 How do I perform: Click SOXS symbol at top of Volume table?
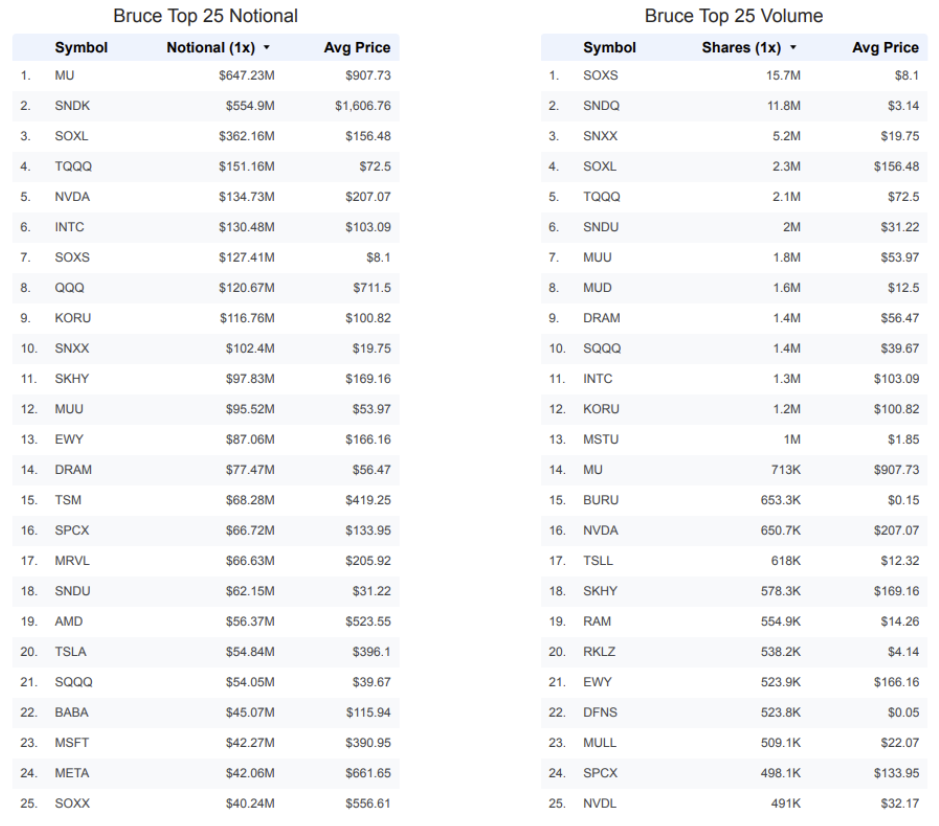[600, 75]
